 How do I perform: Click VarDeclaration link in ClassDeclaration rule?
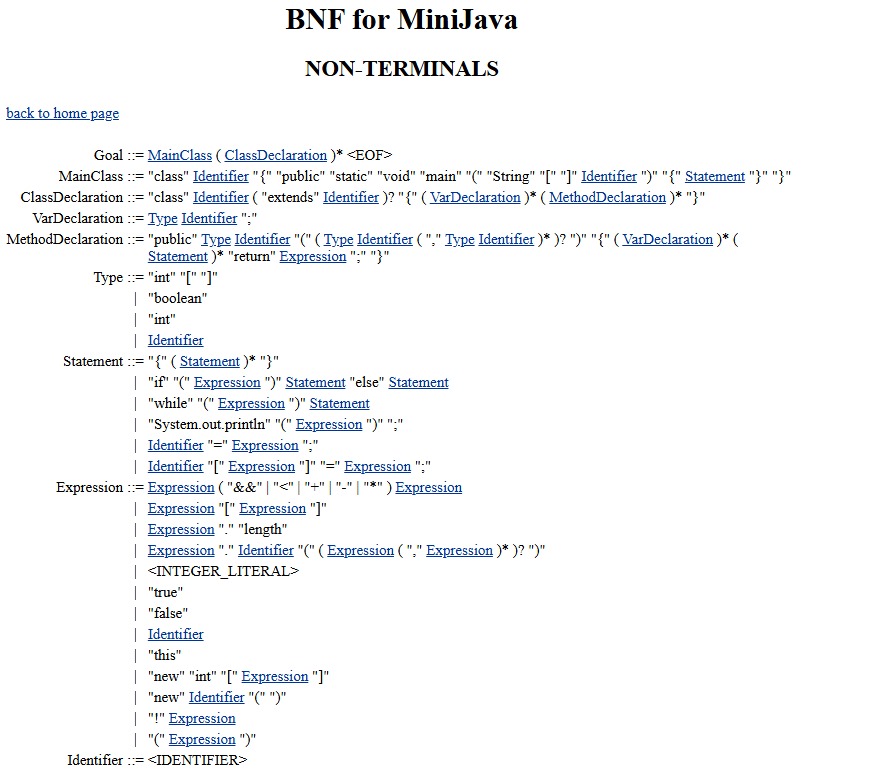click(475, 197)
